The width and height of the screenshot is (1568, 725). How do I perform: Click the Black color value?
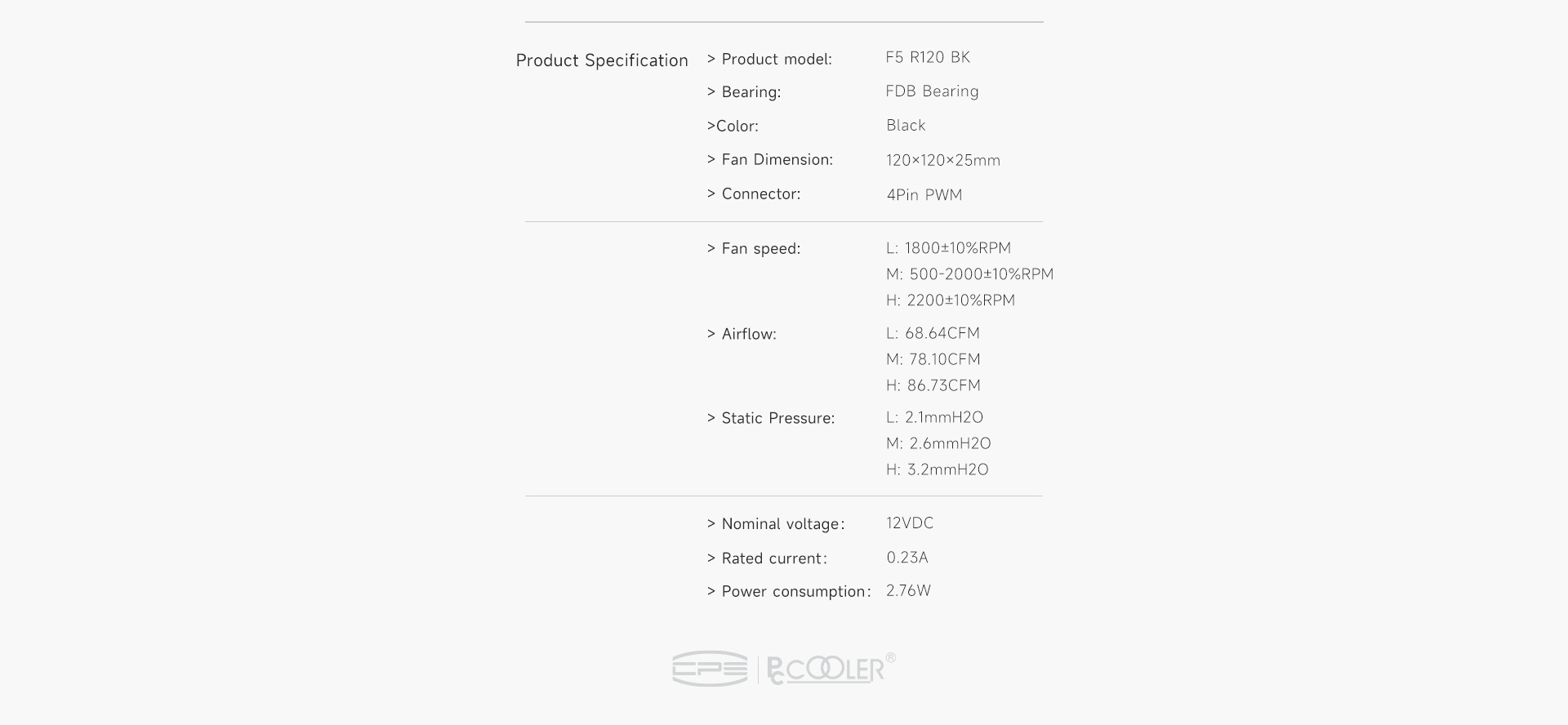click(906, 126)
